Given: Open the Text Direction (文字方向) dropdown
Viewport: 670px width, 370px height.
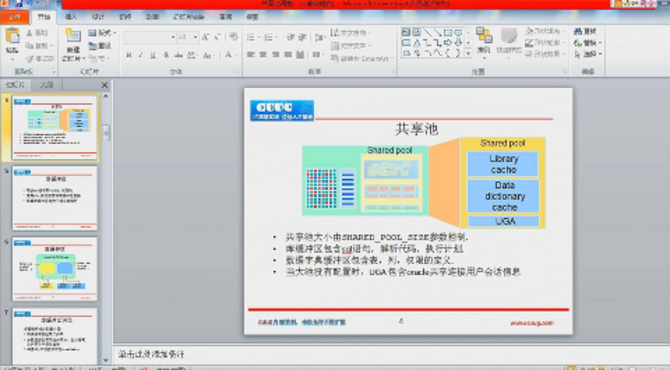Looking at the screenshot, I should point(350,32).
